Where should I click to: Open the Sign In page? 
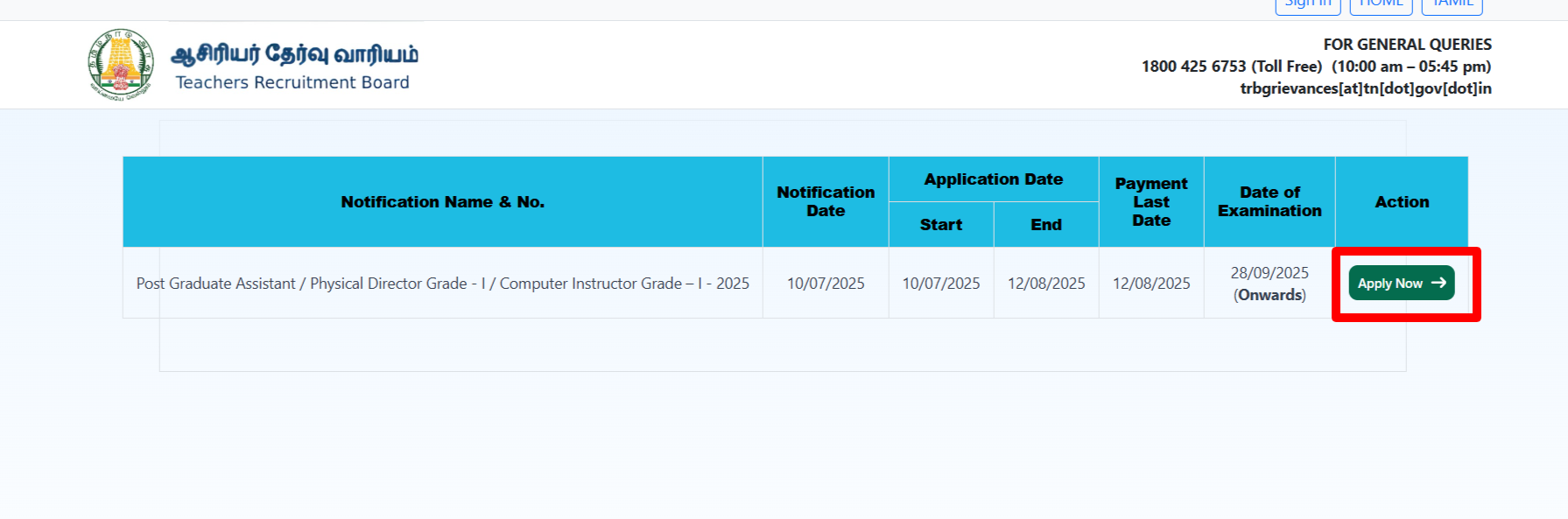[x=1307, y=5]
